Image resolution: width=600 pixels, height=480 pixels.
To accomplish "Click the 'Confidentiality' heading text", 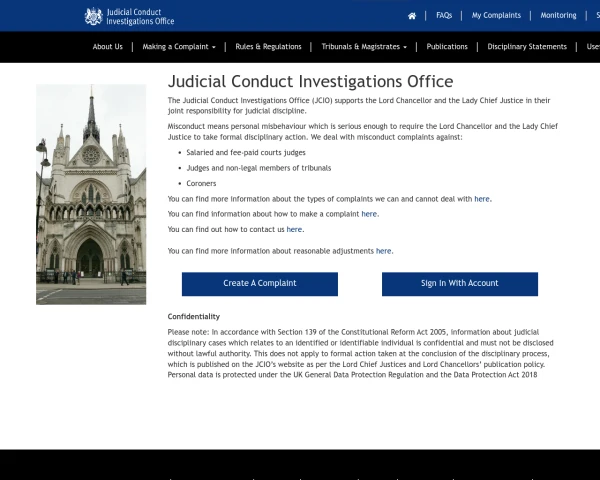I will click(194, 317).
